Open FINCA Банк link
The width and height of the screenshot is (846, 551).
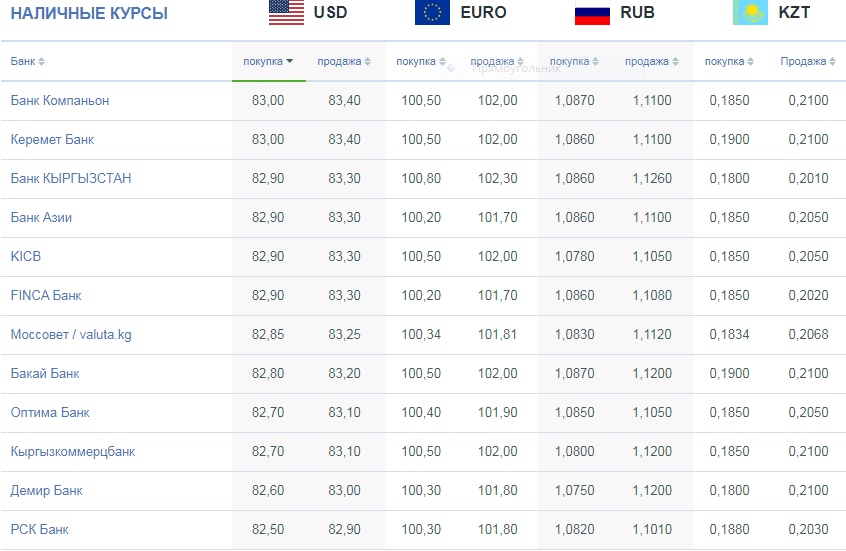pyautogui.click(x=46, y=296)
